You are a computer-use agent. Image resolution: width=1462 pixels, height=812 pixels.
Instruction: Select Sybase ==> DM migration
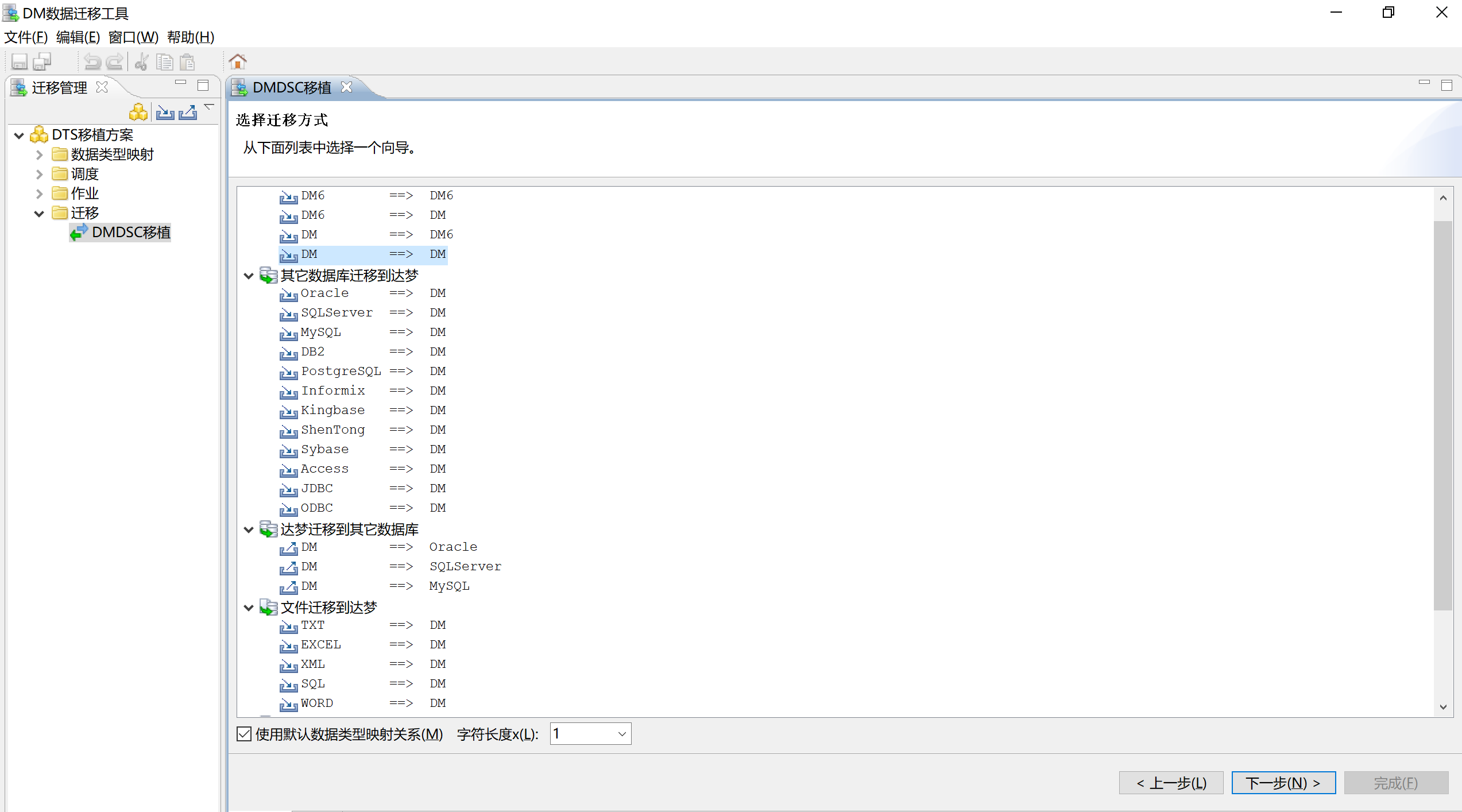click(x=363, y=450)
